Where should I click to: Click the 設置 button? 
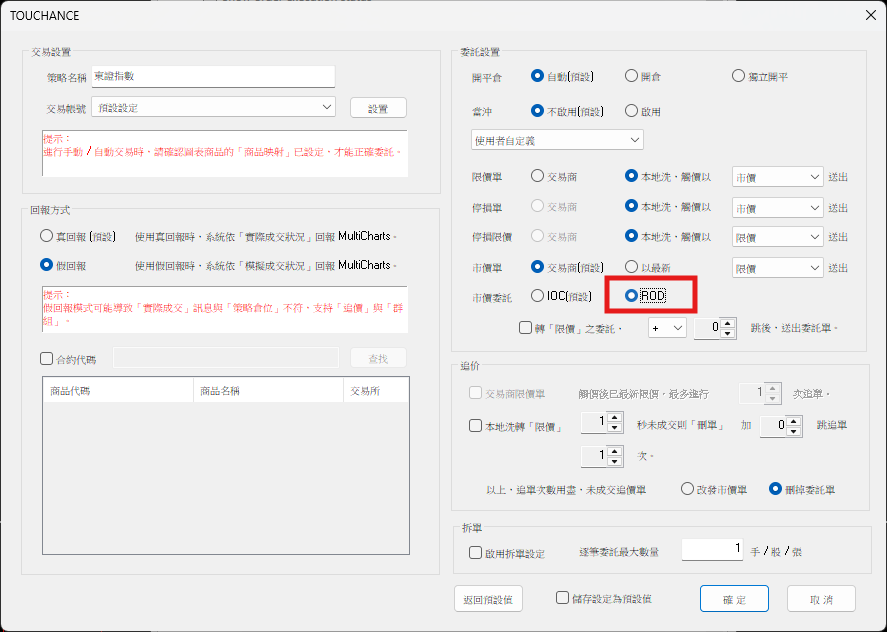click(x=378, y=108)
